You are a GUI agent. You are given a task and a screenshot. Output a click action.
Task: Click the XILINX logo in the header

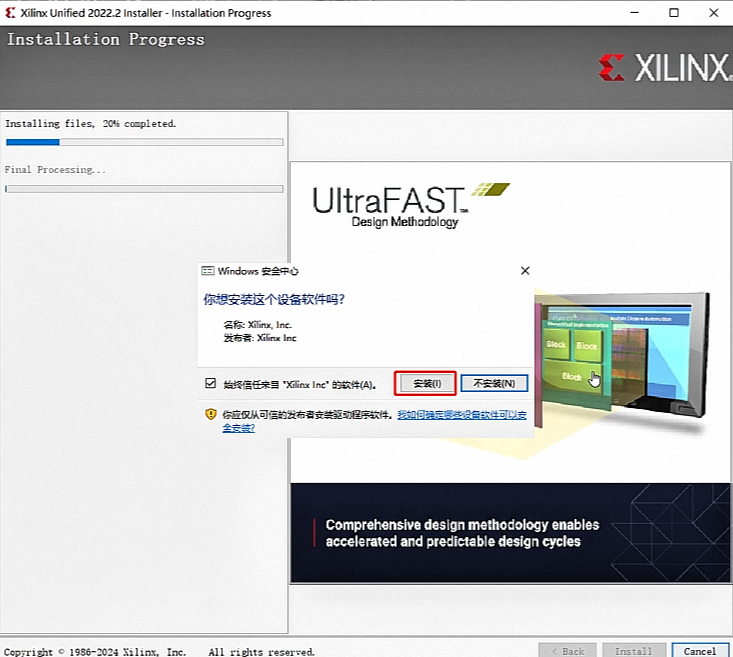point(664,68)
